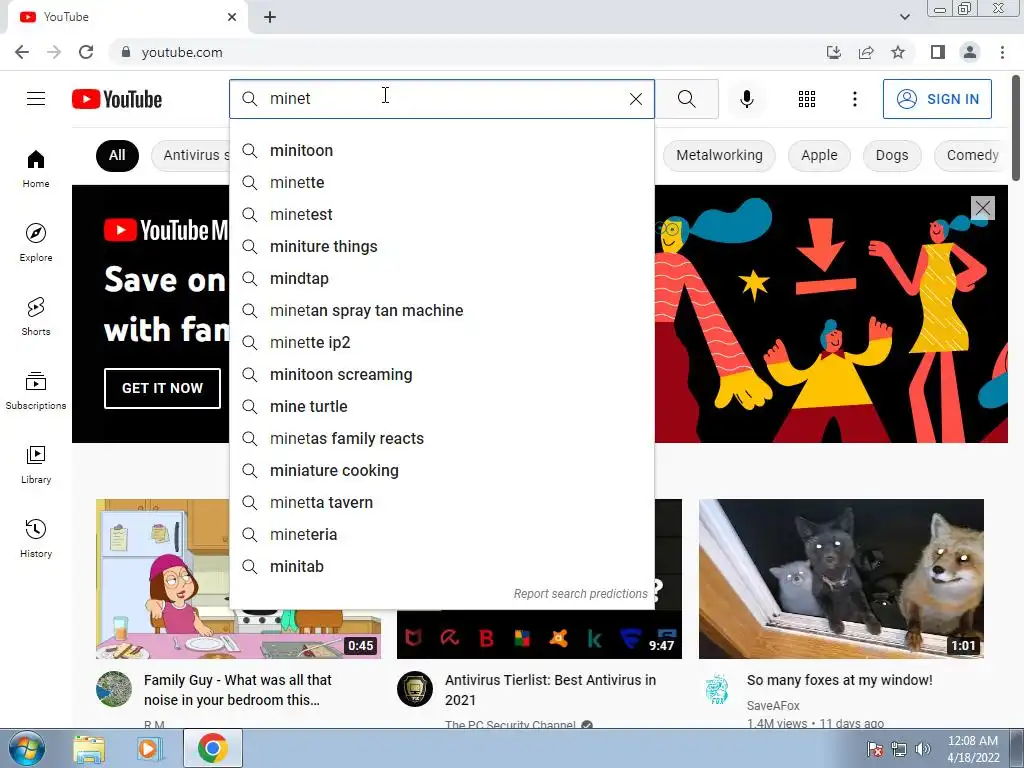Choose suggestion "minetas family reacts"
The width and height of the screenshot is (1024, 768).
441,438
